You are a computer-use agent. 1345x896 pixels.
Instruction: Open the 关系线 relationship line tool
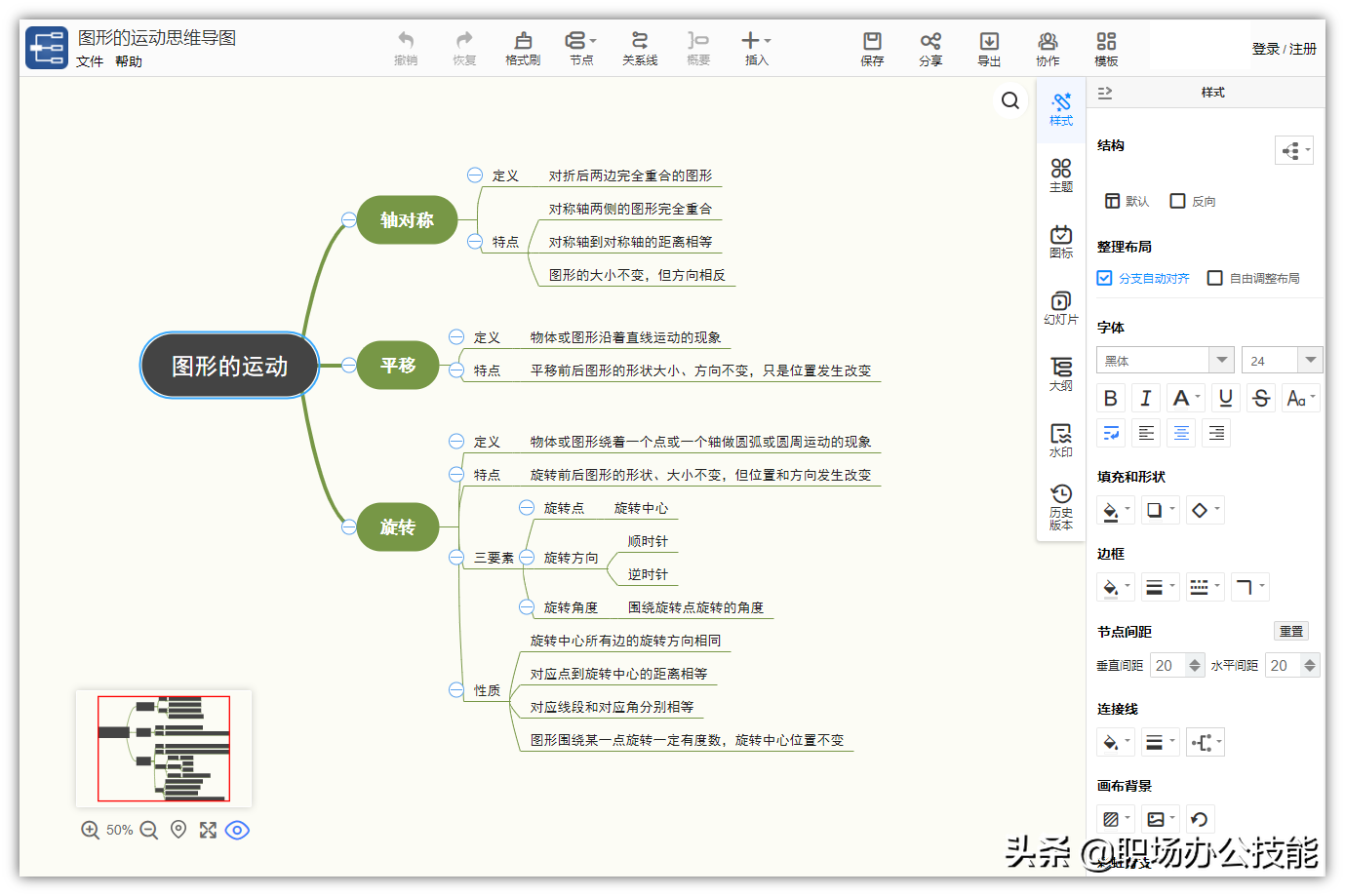639,48
